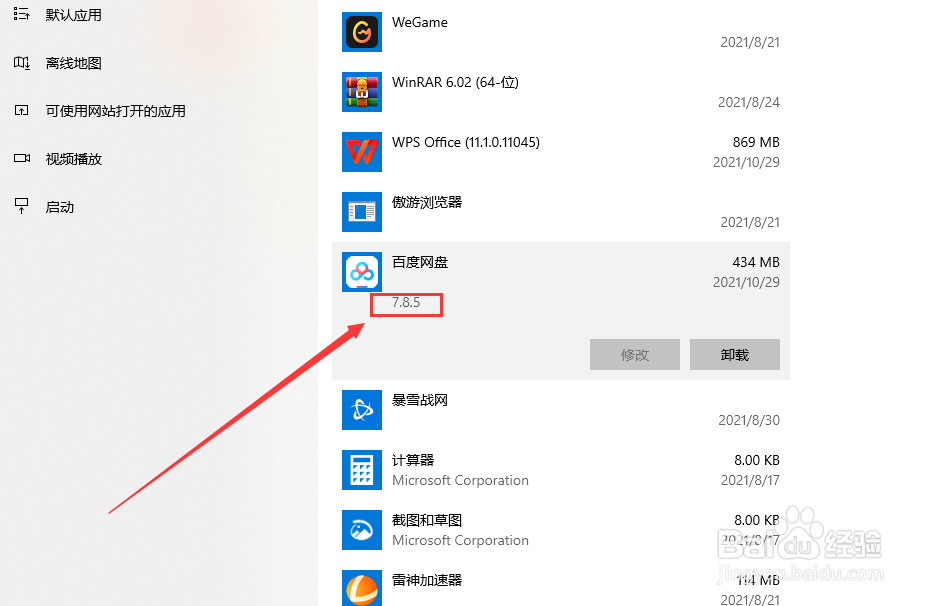
Task: Select the WeGame list entry name
Action: tap(420, 22)
